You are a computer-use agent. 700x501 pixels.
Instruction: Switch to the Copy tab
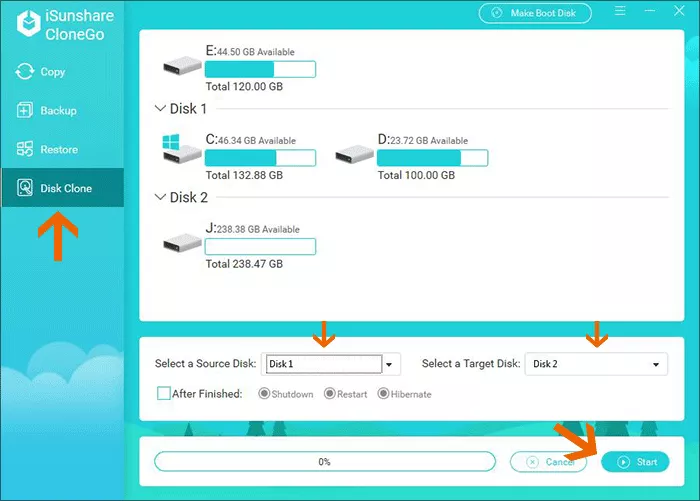[x=62, y=71]
